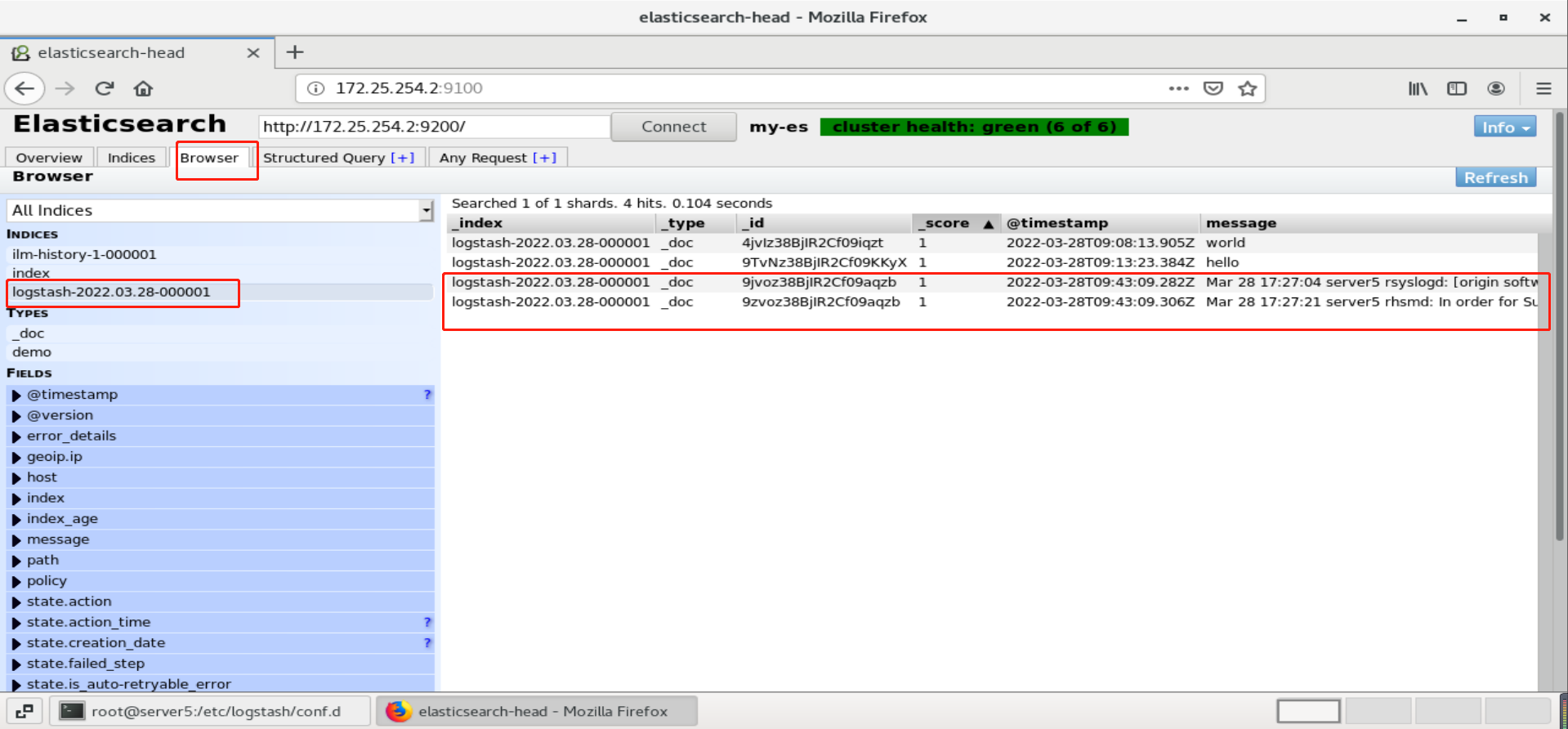Open the Firefox account icon

tap(1496, 88)
